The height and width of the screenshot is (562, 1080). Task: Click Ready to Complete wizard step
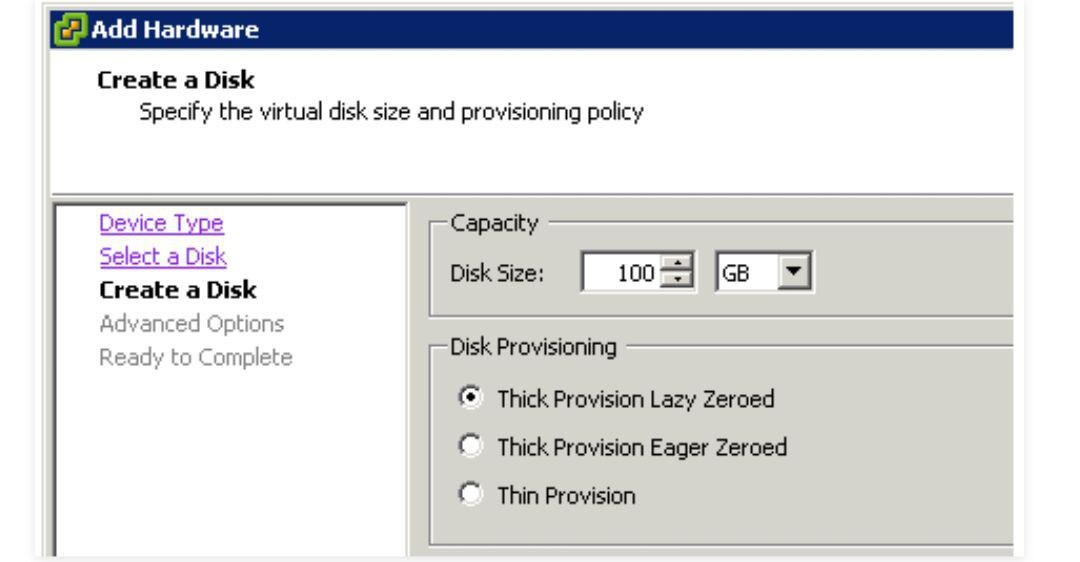[196, 357]
